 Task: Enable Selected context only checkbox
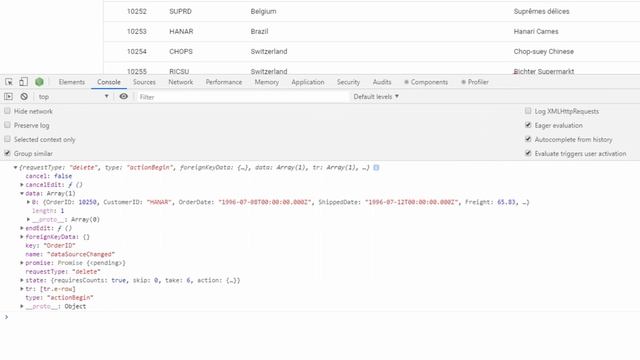[7, 139]
